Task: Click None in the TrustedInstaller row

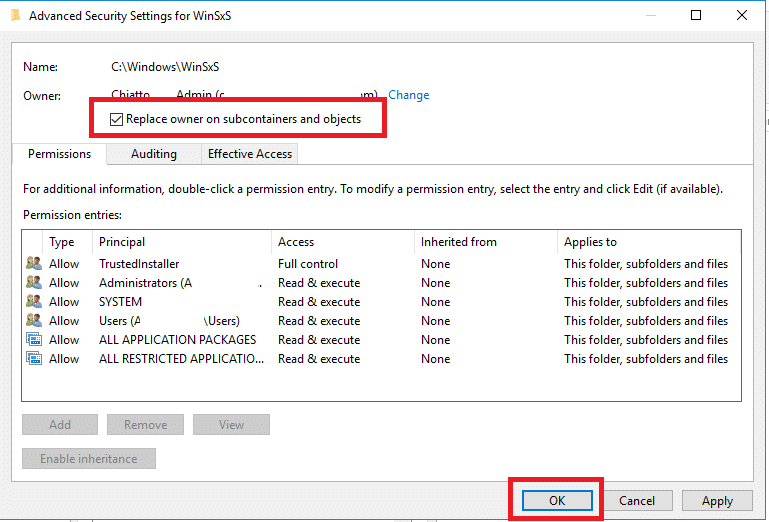Action: (x=436, y=264)
